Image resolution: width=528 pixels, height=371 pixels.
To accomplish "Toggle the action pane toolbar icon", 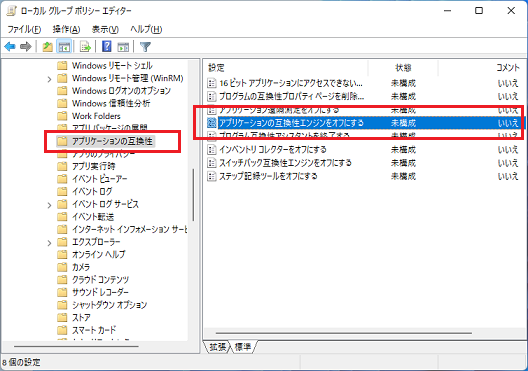I will (123, 46).
